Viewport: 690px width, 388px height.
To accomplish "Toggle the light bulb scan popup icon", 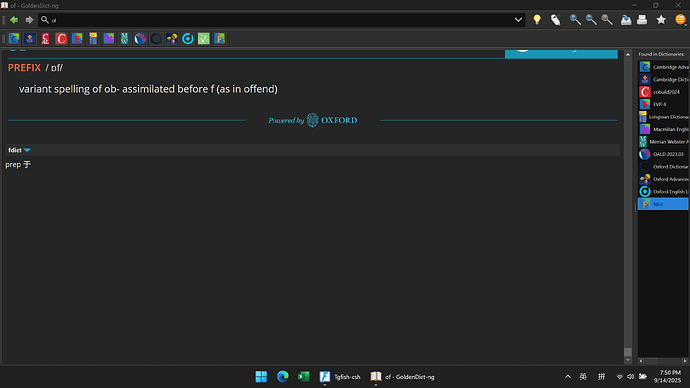I will point(537,20).
